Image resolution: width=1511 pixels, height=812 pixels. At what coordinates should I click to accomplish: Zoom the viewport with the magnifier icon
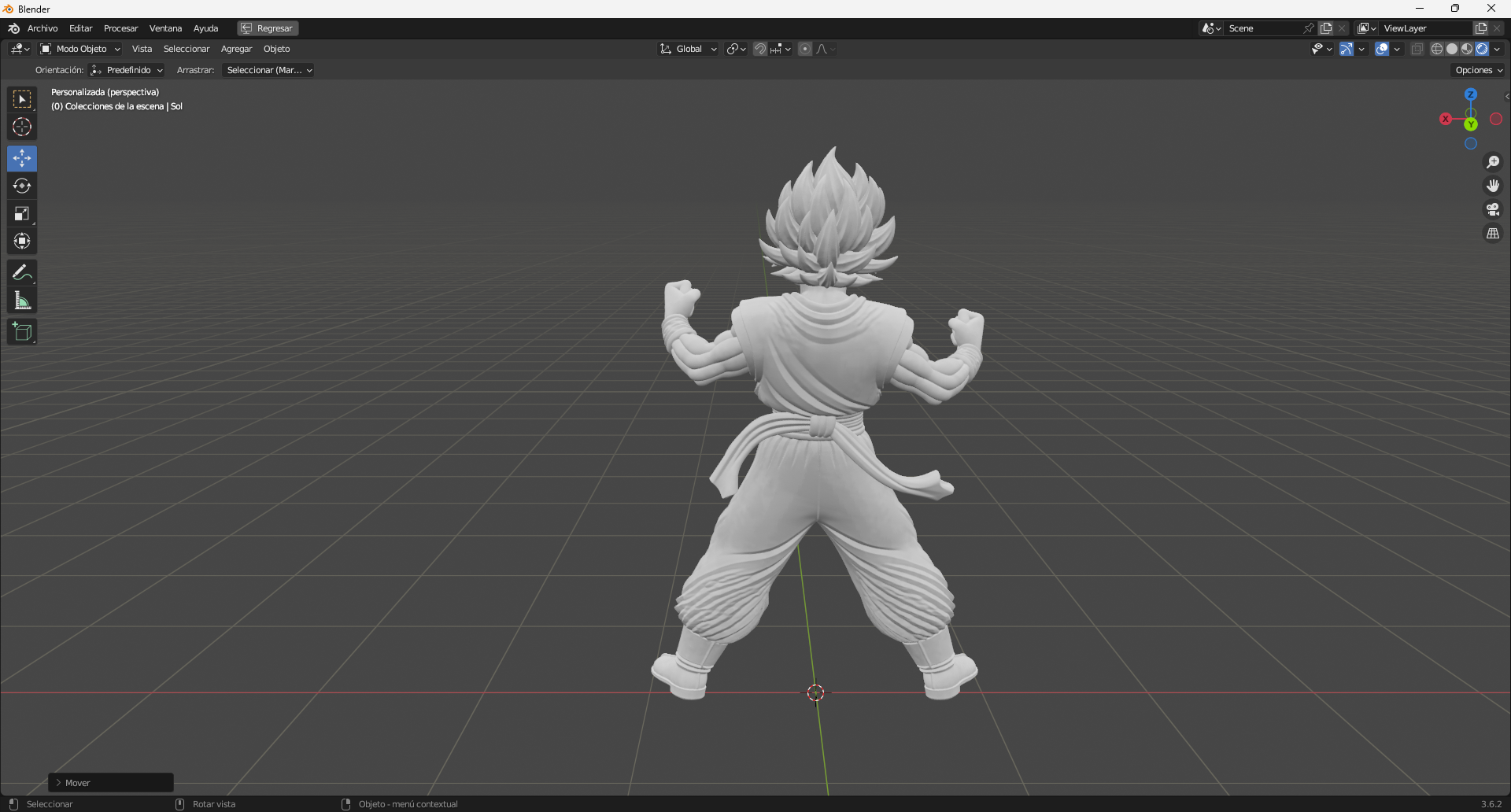(1493, 161)
